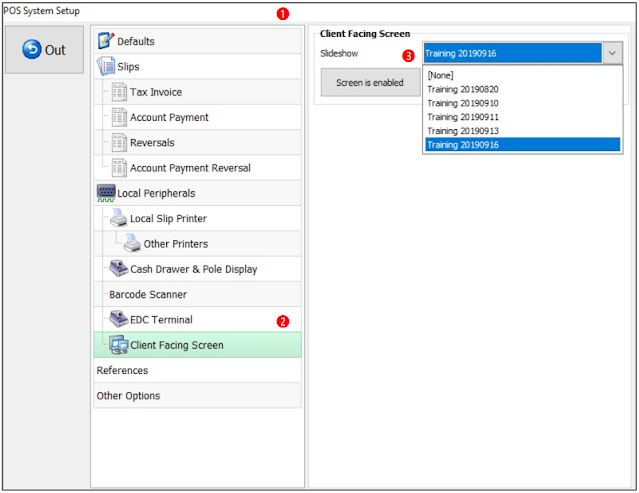Open the Barcode Scanner settings
Screen dimensions: 639x493
coord(198,294)
